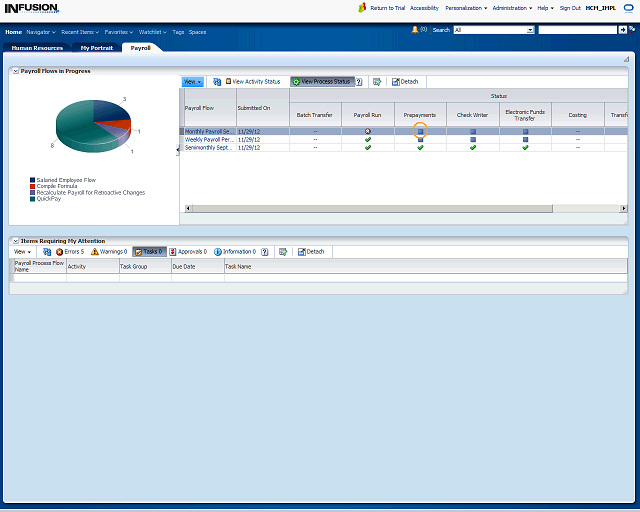Click the Check Writer status icon for Weekly Payroll
This screenshot has height=512, width=640.
click(472, 139)
